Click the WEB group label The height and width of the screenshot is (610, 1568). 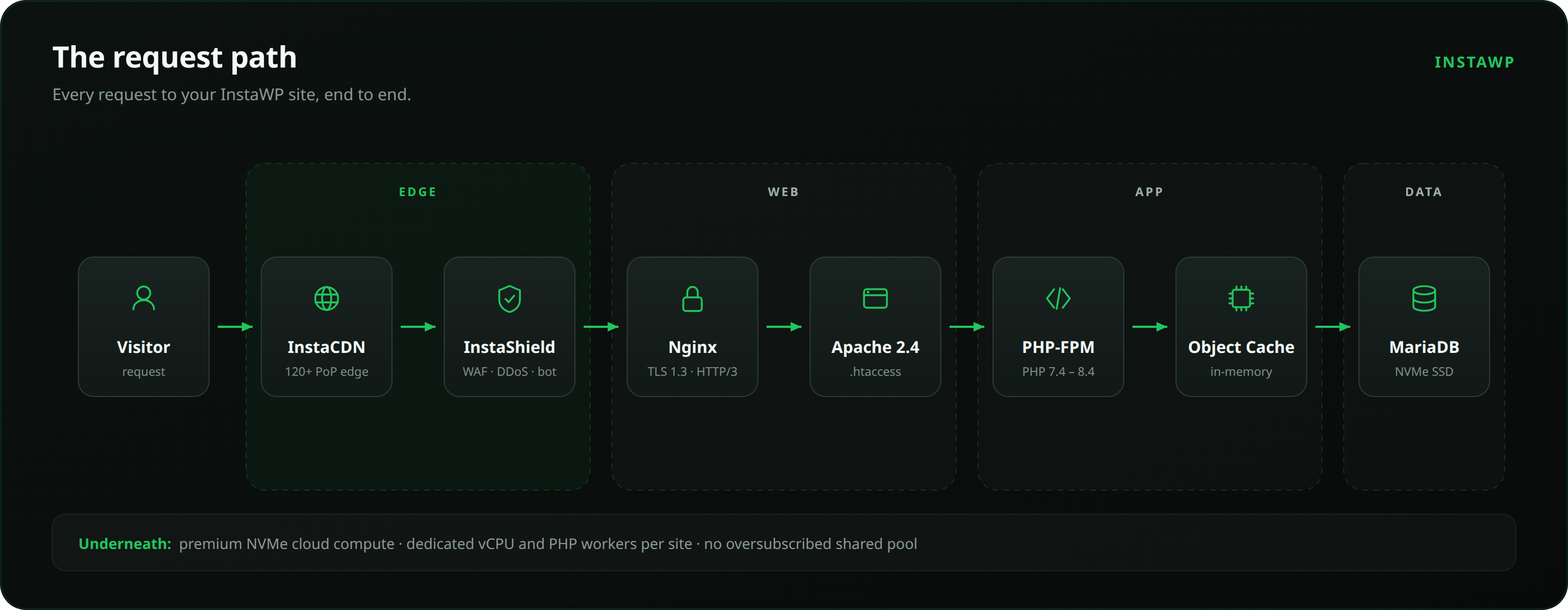click(x=783, y=192)
